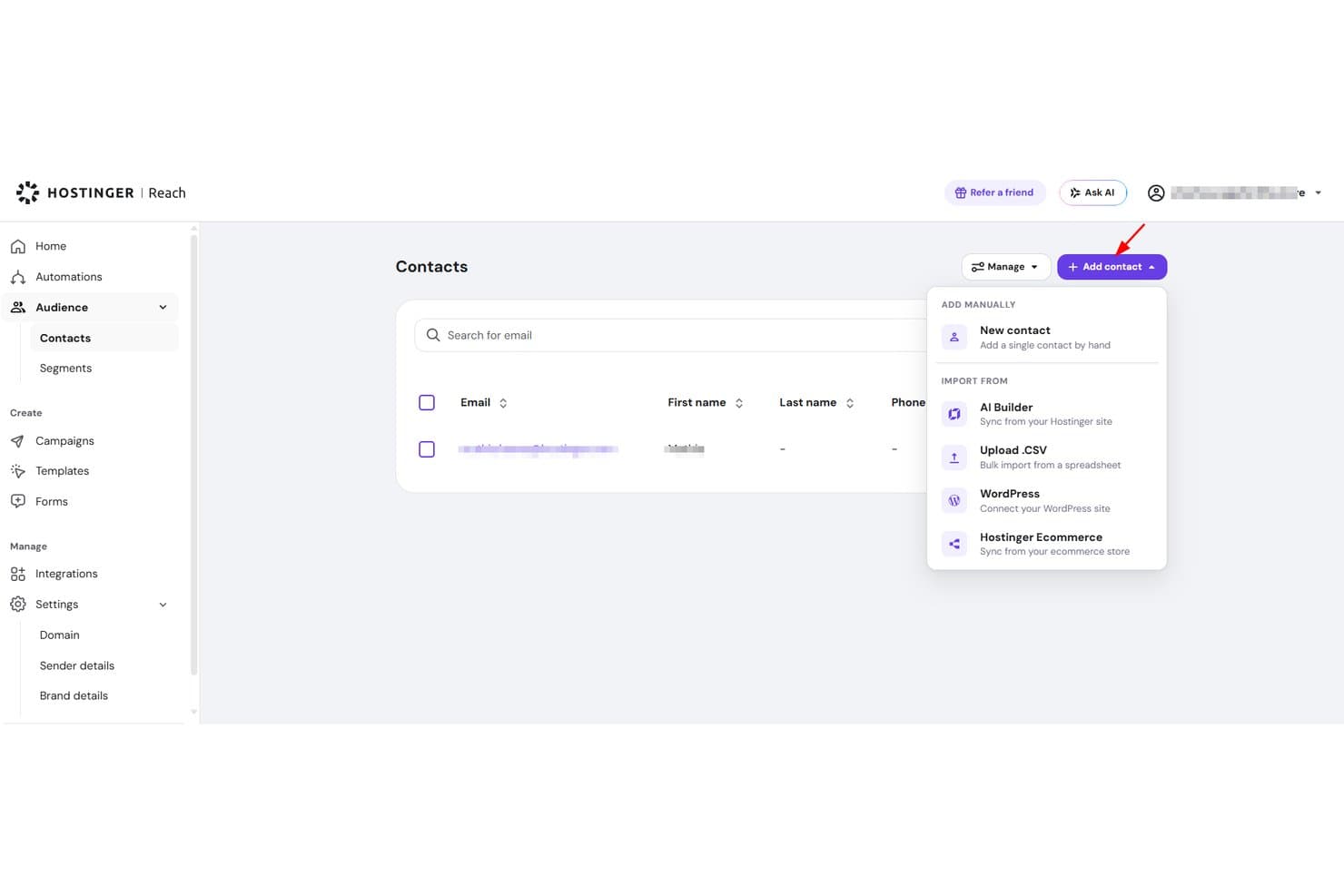Click the Hostinger Ecommerce share icon
This screenshot has width=1344, height=896.
(x=954, y=544)
